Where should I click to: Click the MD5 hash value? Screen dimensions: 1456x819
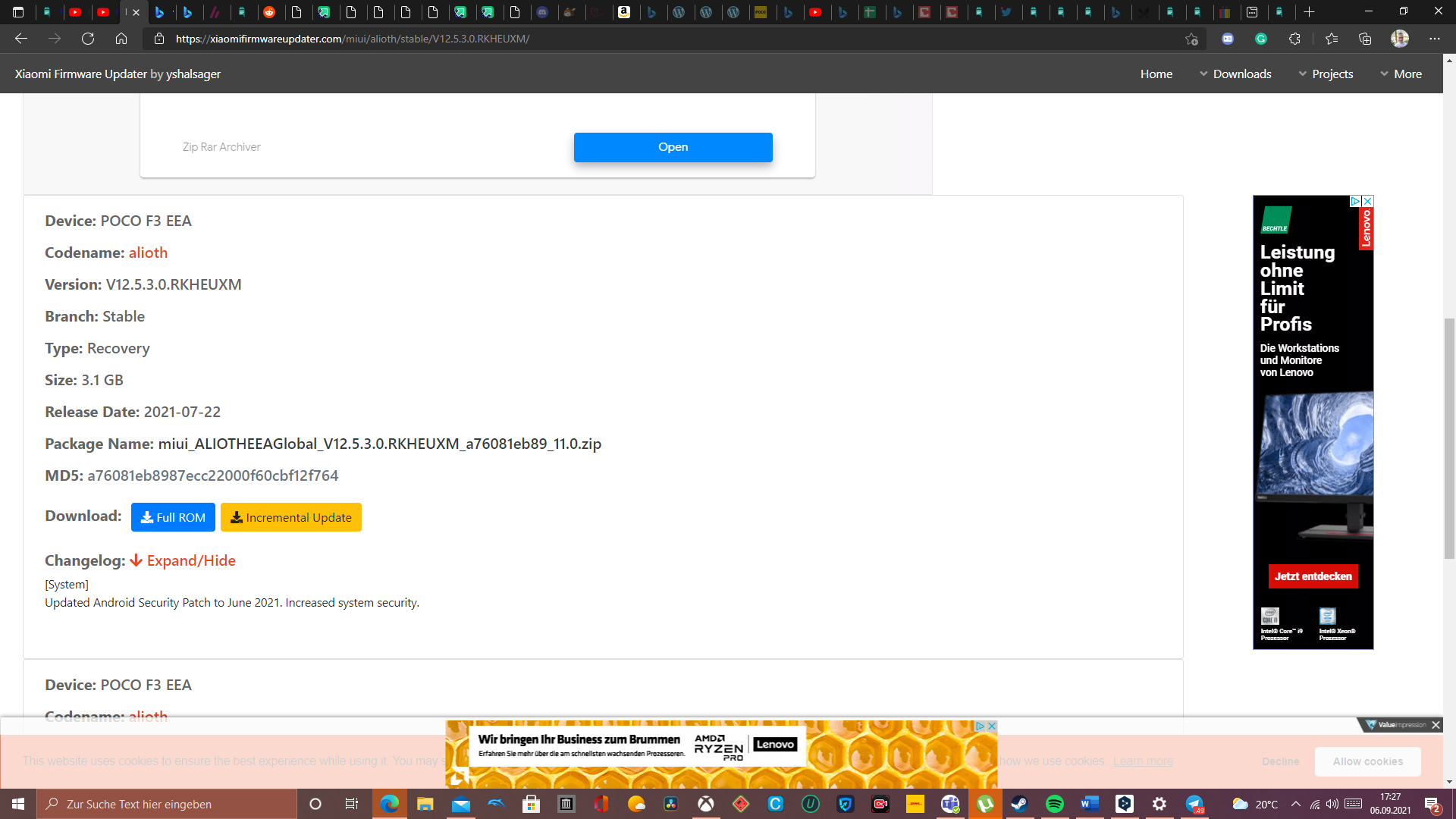coord(212,475)
